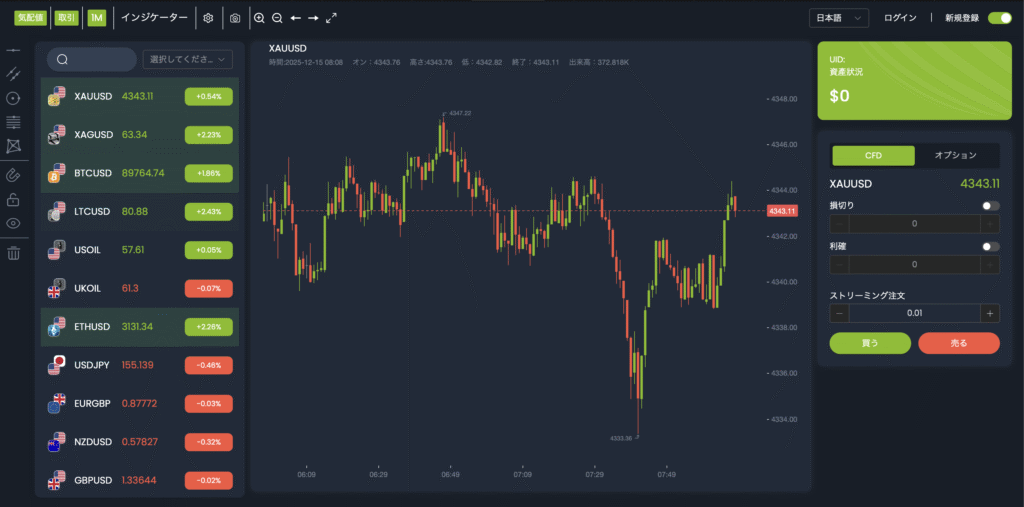
Task: Take chart screenshot with camera icon
Action: [x=235, y=18]
